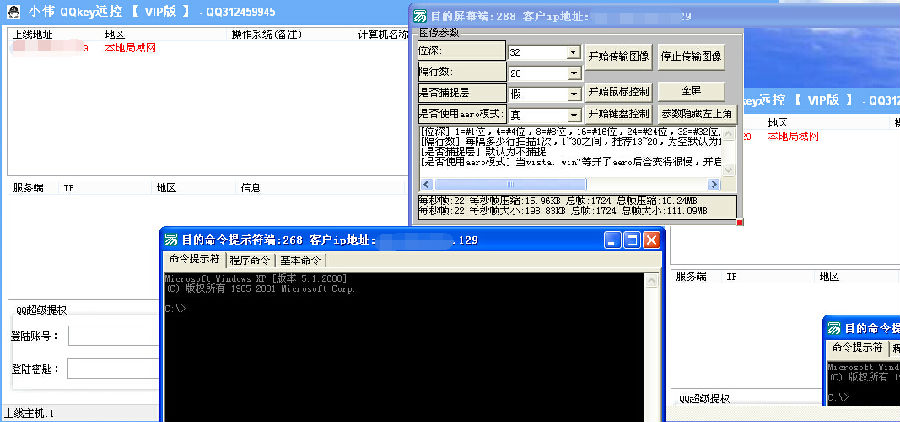Click the 上线地址 column header

click(x=30, y=34)
